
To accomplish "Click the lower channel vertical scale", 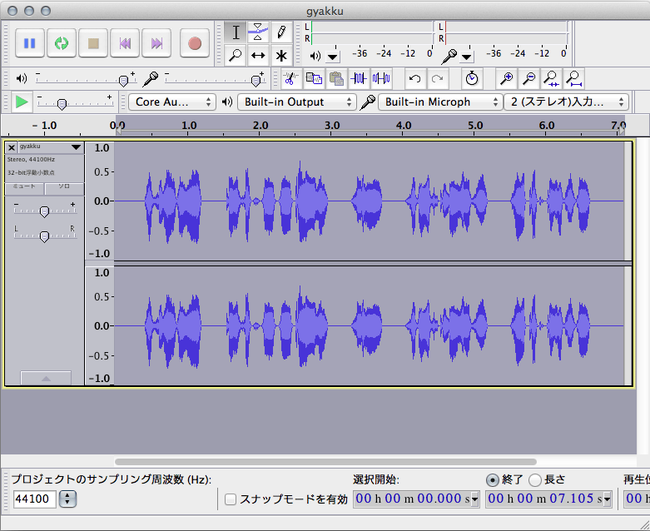I will (99, 326).
